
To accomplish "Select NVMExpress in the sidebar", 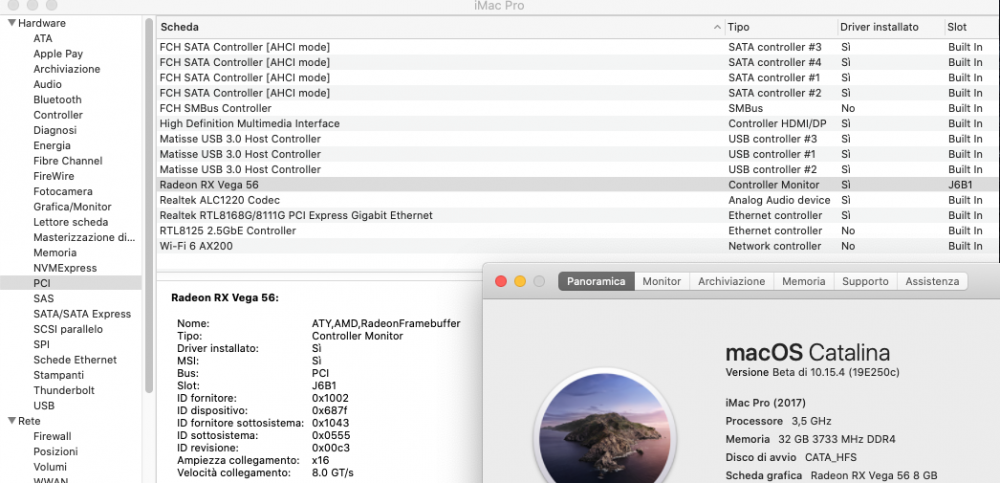I will pos(65,268).
